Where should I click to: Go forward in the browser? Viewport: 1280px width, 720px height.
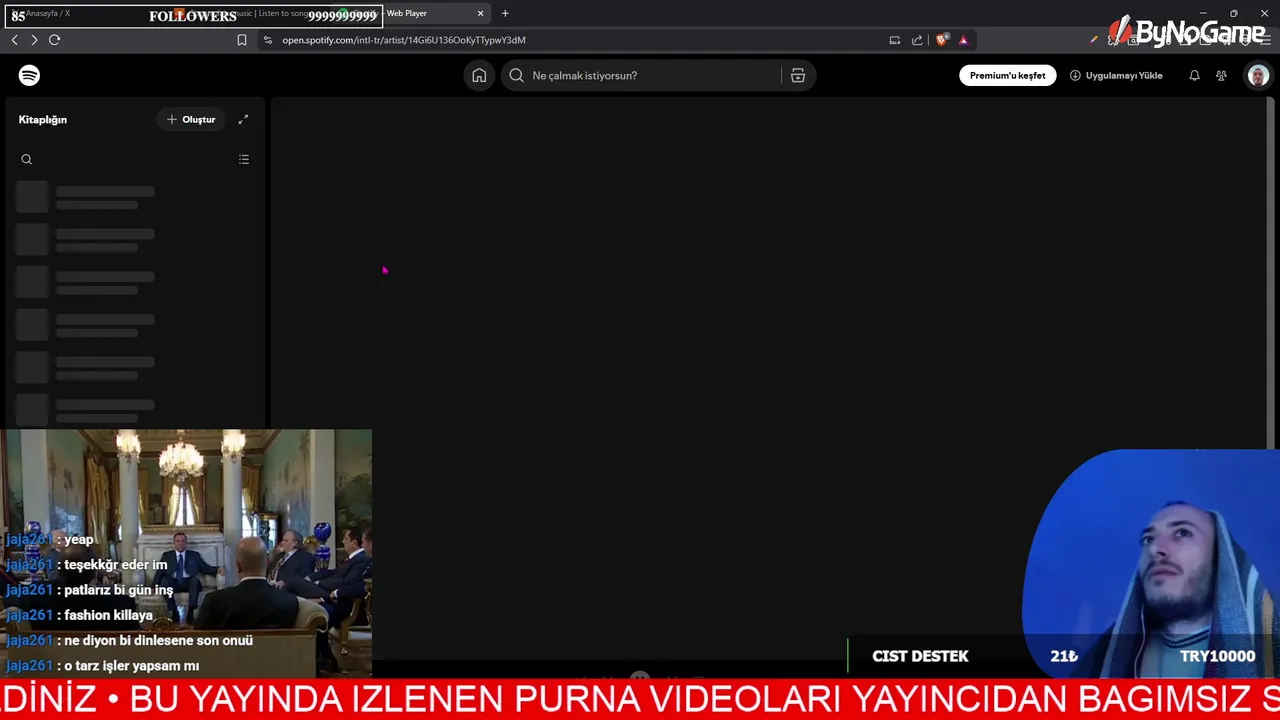tap(34, 40)
